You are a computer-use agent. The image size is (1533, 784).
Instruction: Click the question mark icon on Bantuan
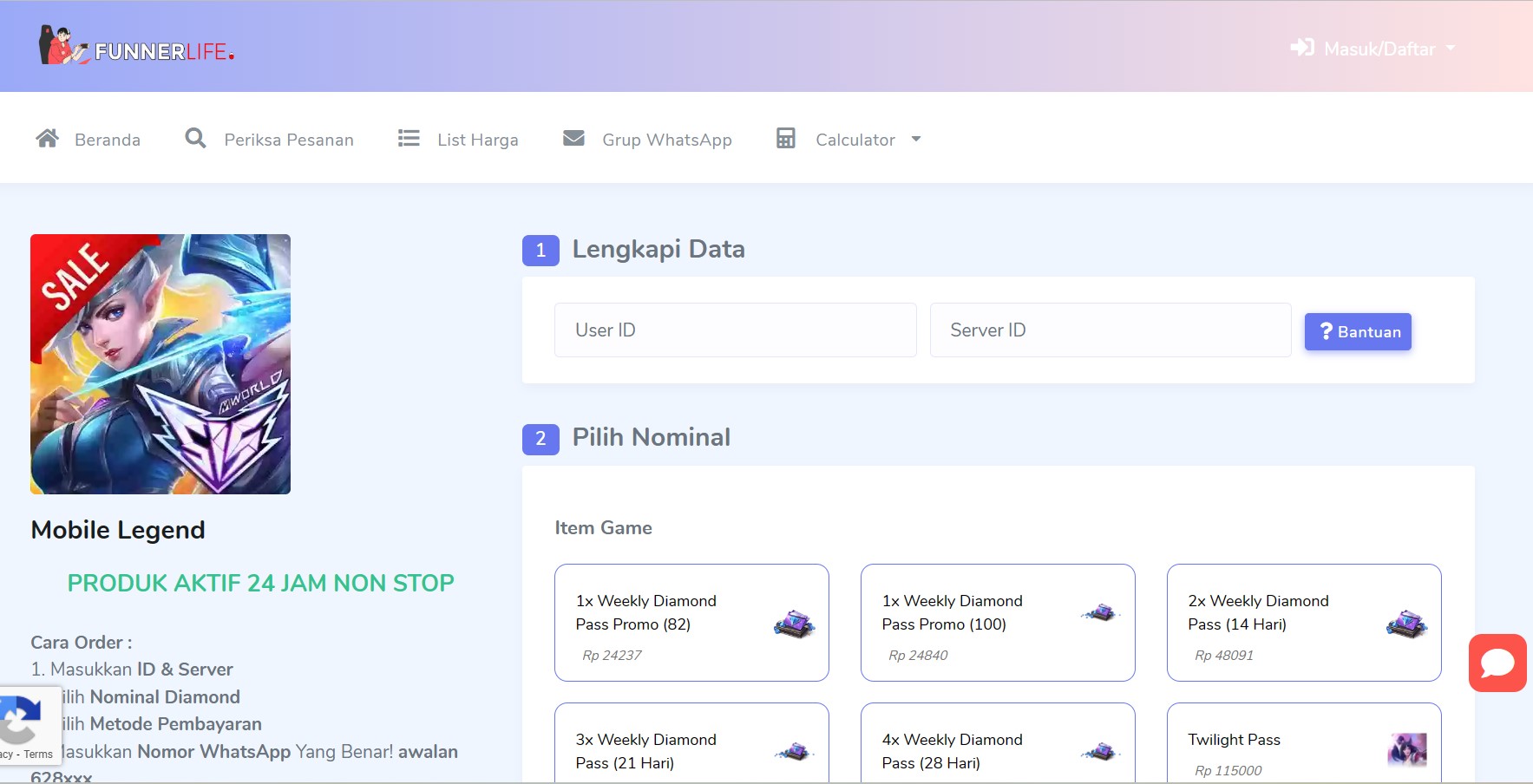pos(1326,331)
